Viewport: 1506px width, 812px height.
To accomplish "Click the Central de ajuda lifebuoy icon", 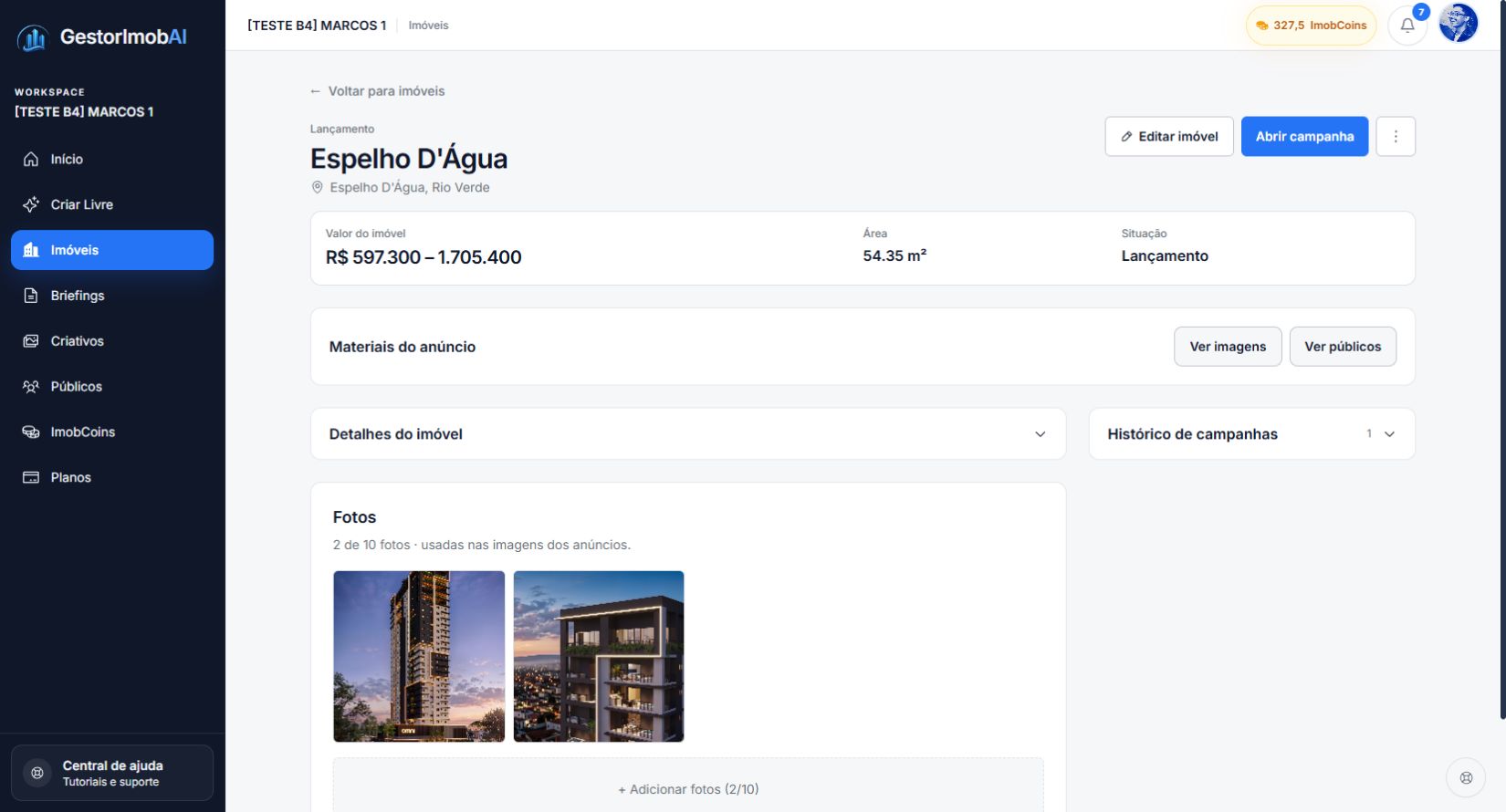I will point(37,773).
